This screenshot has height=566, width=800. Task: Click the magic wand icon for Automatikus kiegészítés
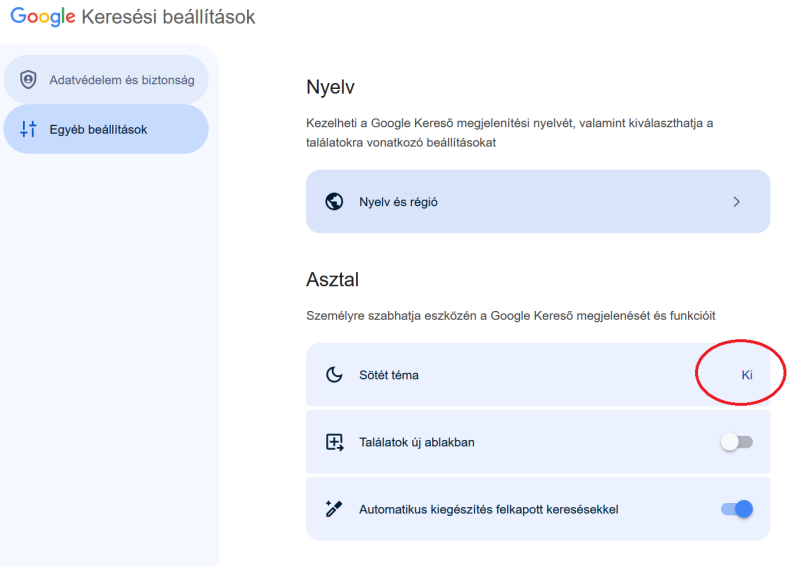pyautogui.click(x=335, y=509)
